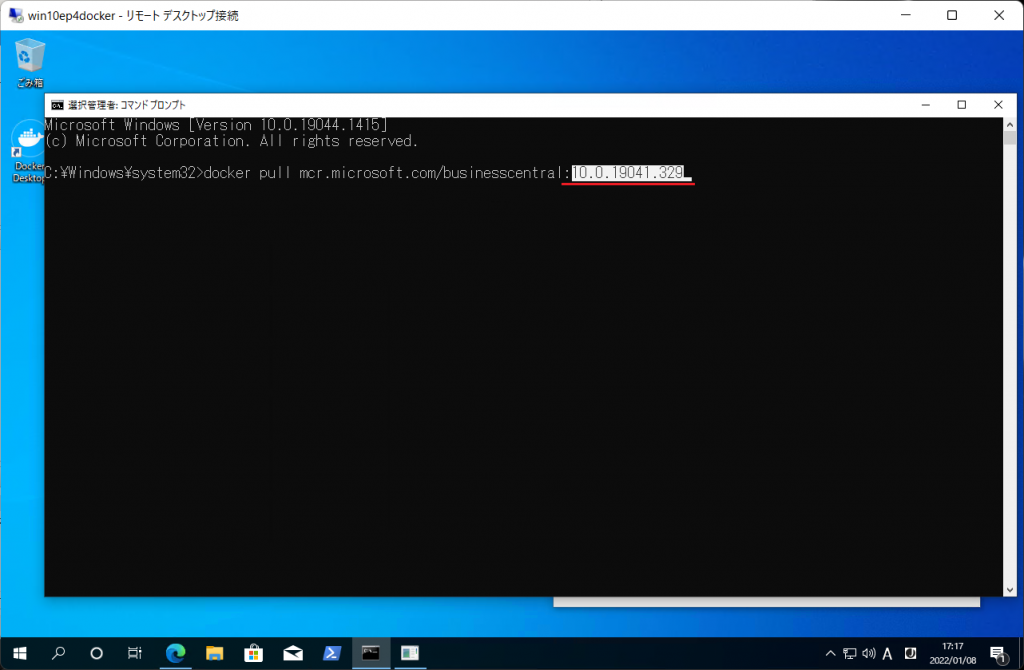
Task: Minimize the Command Prompt window
Action: pos(925,105)
